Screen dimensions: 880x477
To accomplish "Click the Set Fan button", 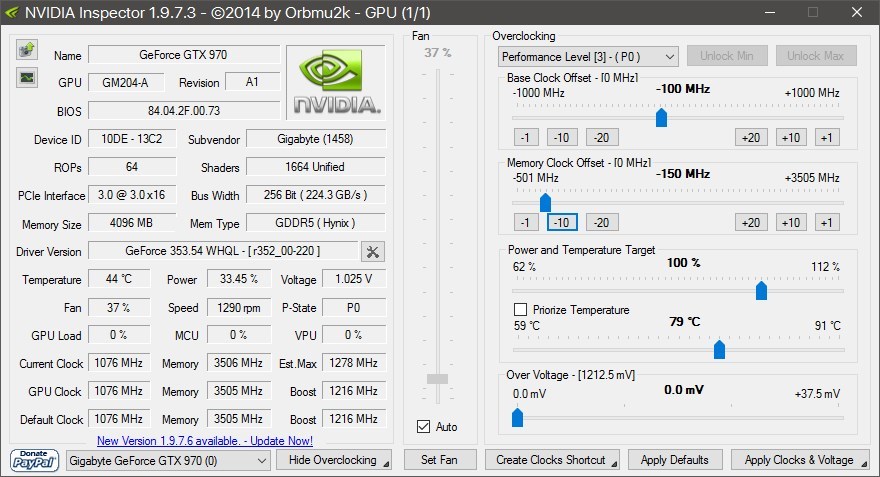I will pos(440,460).
